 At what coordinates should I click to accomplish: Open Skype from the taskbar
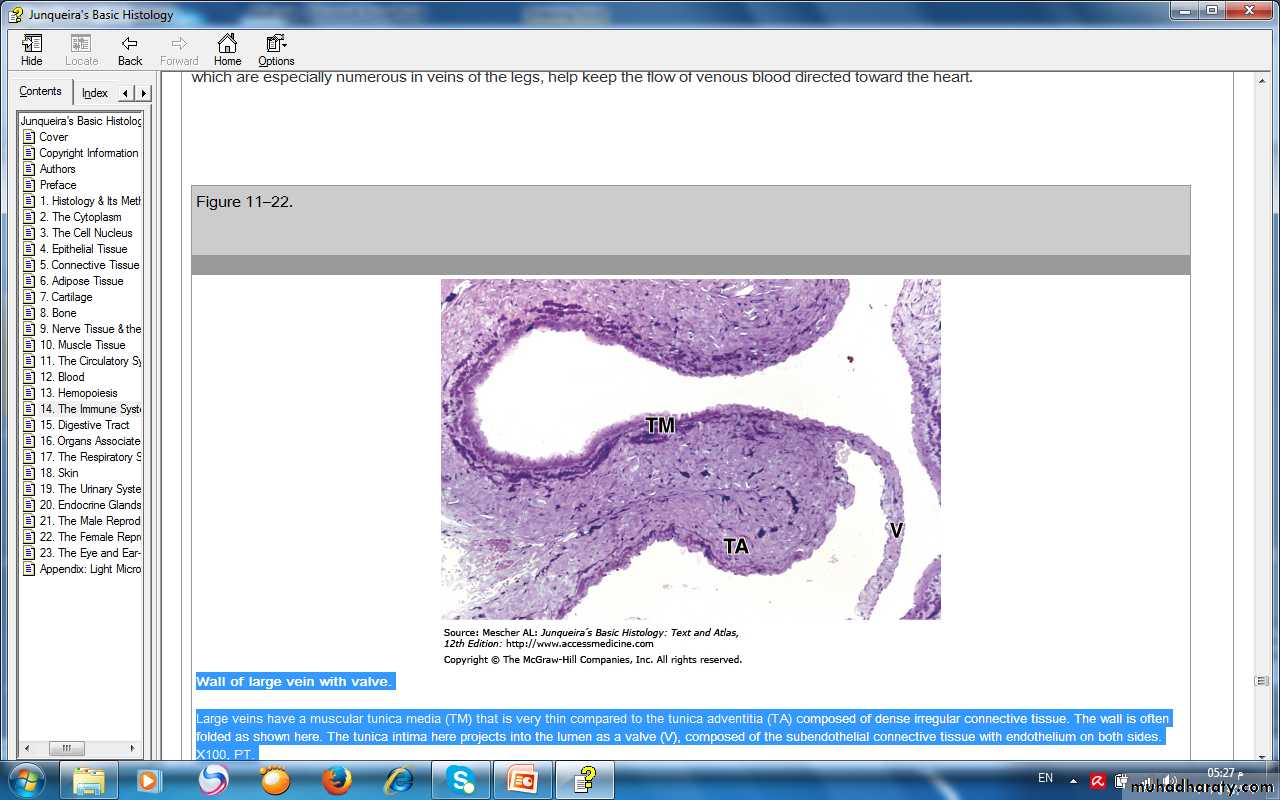tap(461, 779)
